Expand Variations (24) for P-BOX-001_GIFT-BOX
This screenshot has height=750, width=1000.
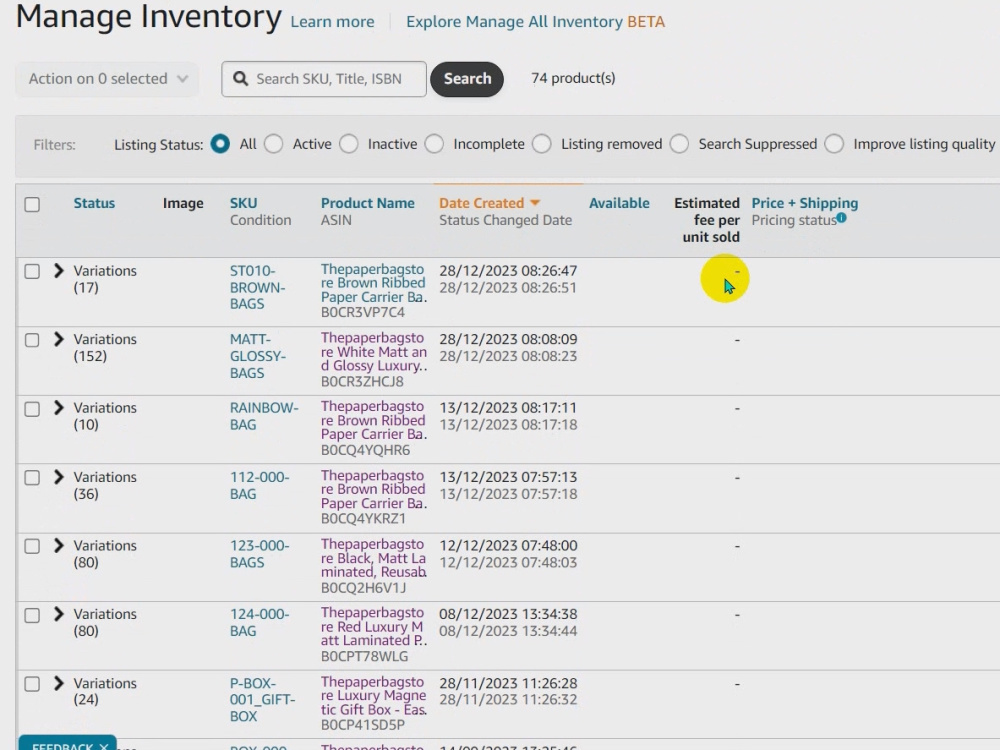59,683
